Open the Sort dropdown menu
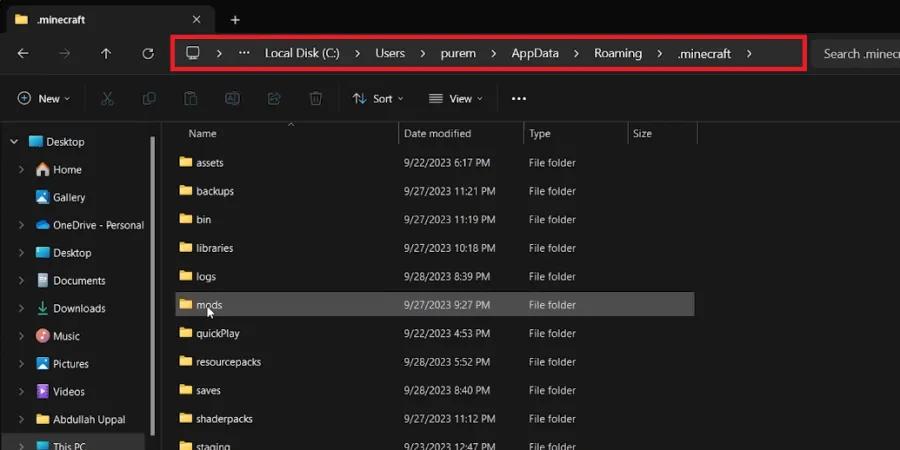The height and width of the screenshot is (450, 900). point(378,99)
